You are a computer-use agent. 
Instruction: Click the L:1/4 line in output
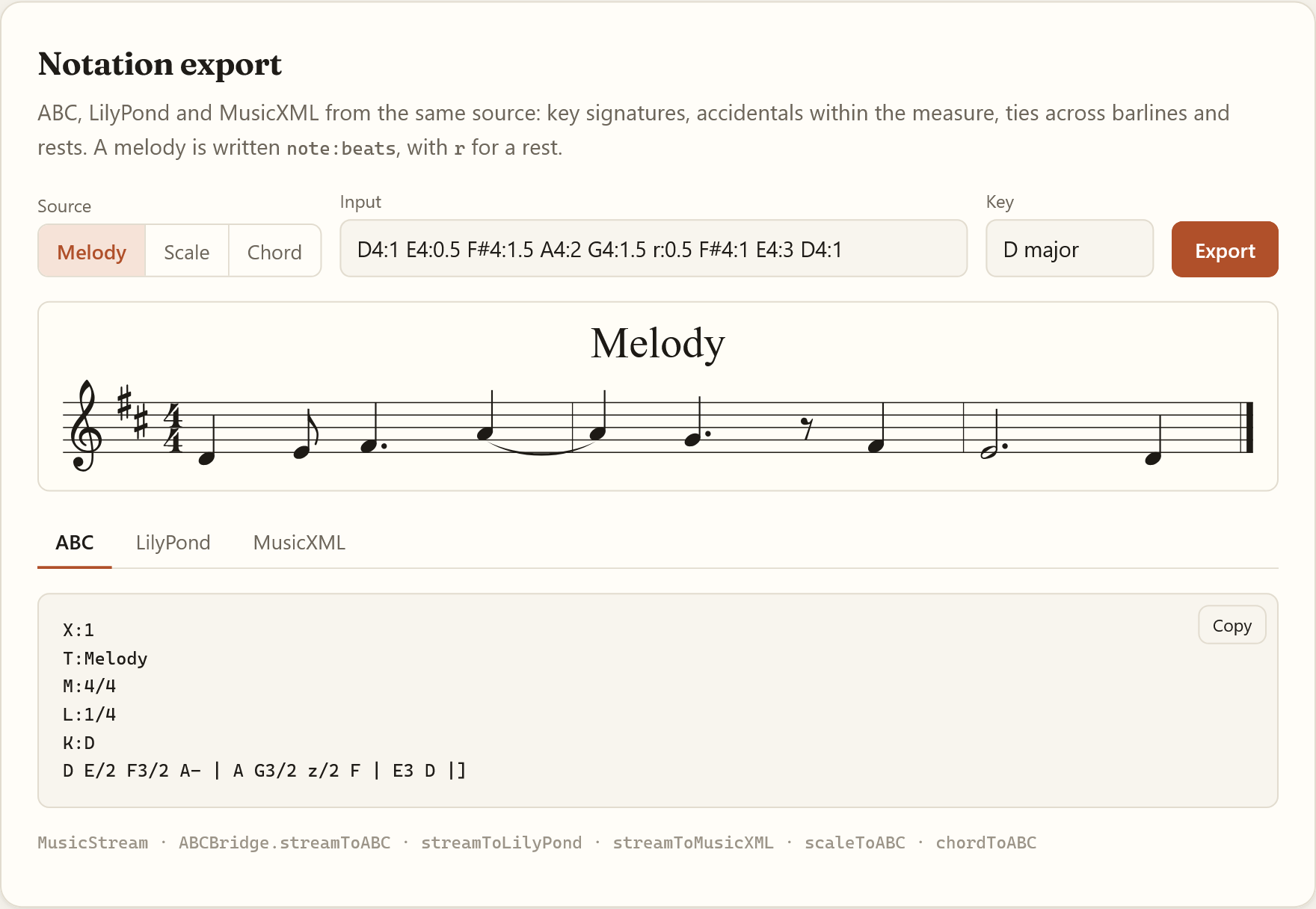[x=90, y=715]
